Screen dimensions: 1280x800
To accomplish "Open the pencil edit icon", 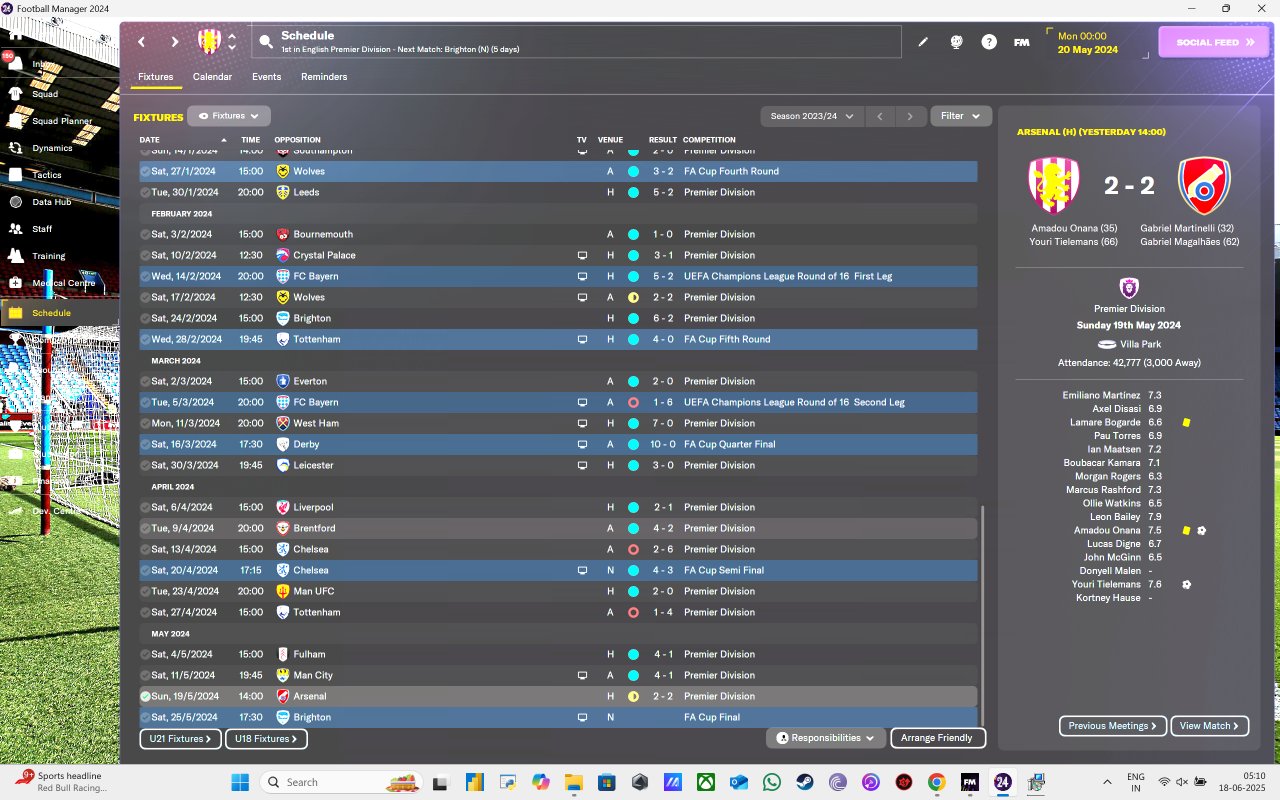I will (923, 42).
